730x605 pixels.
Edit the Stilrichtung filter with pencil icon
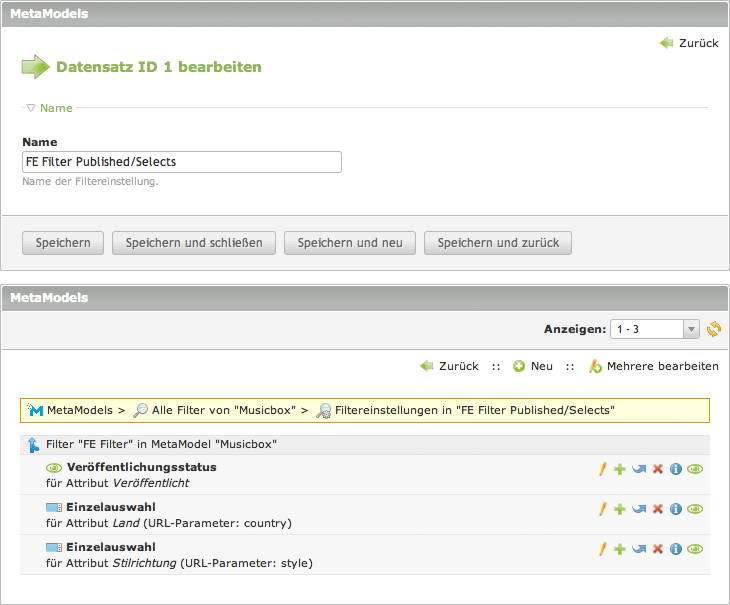point(603,549)
